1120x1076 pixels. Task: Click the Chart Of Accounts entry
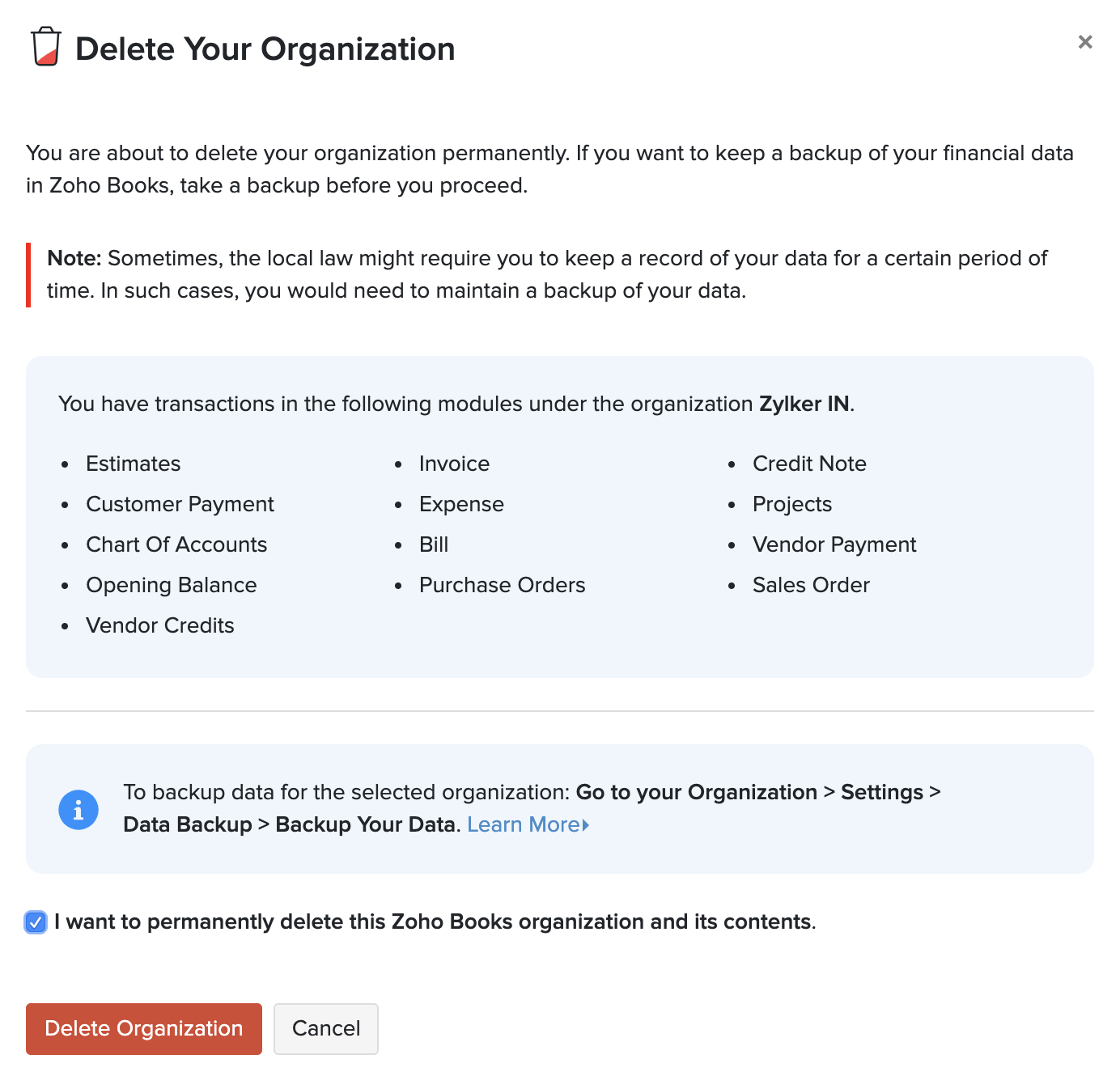pos(176,544)
